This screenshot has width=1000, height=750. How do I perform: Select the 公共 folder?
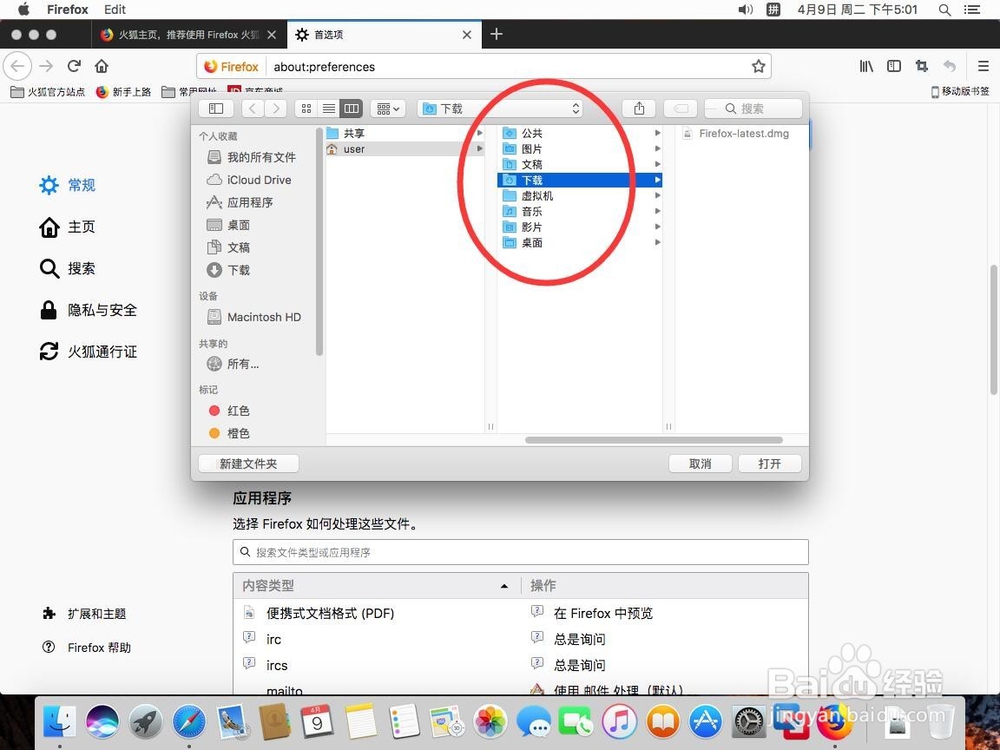pos(580,133)
